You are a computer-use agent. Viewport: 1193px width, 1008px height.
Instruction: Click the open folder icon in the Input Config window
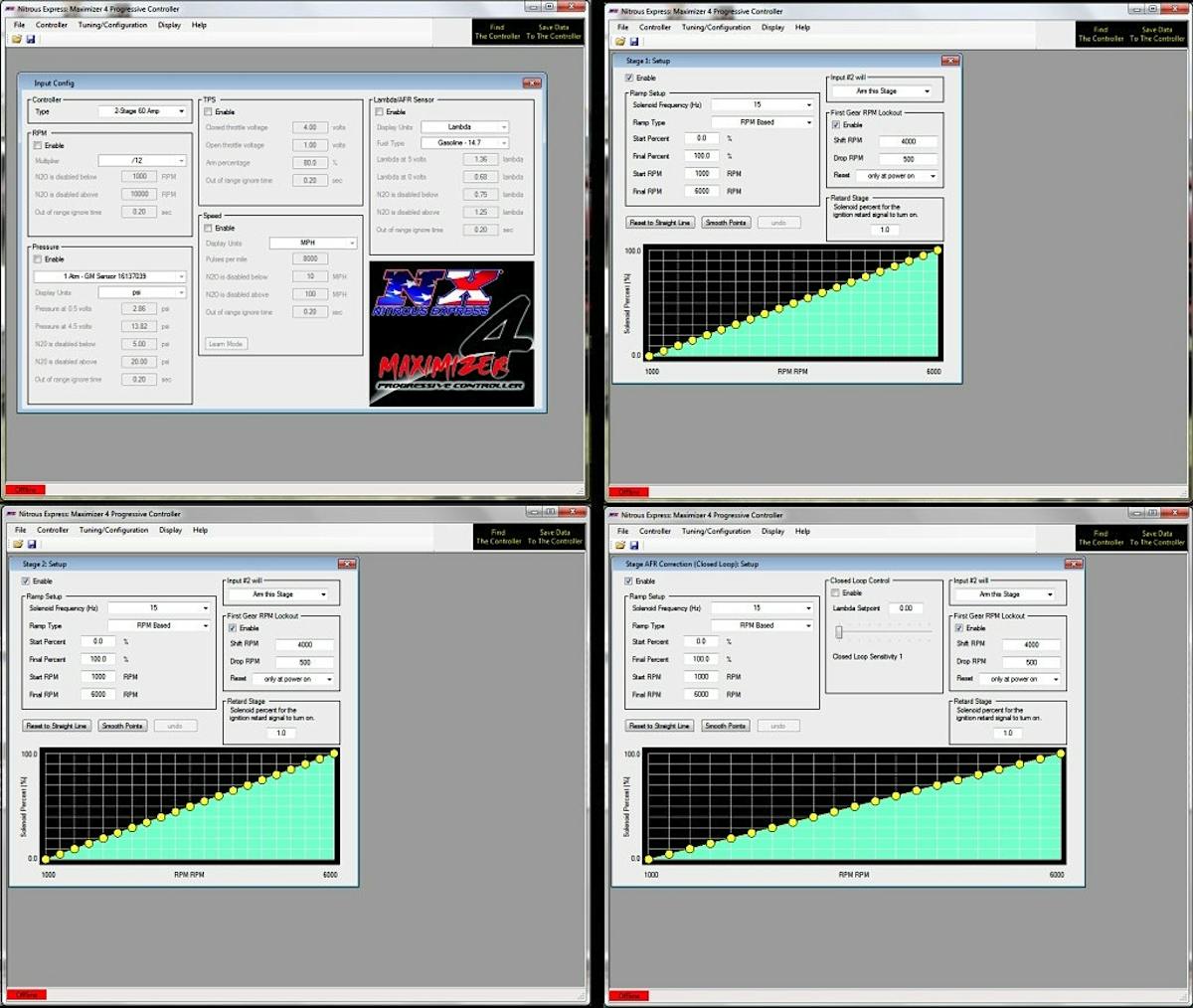click(17, 39)
